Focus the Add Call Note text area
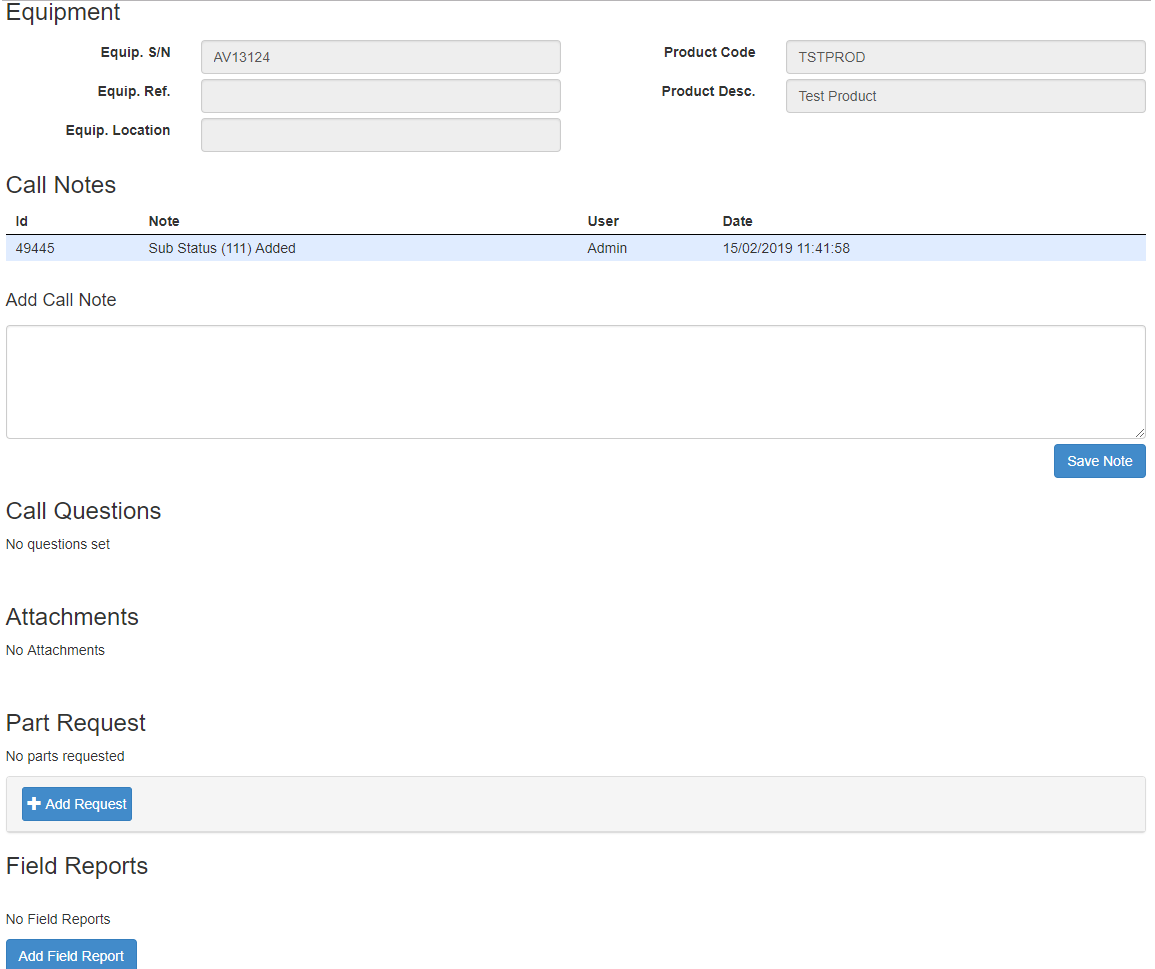Screen dimensions: 1155x969 click(575, 381)
